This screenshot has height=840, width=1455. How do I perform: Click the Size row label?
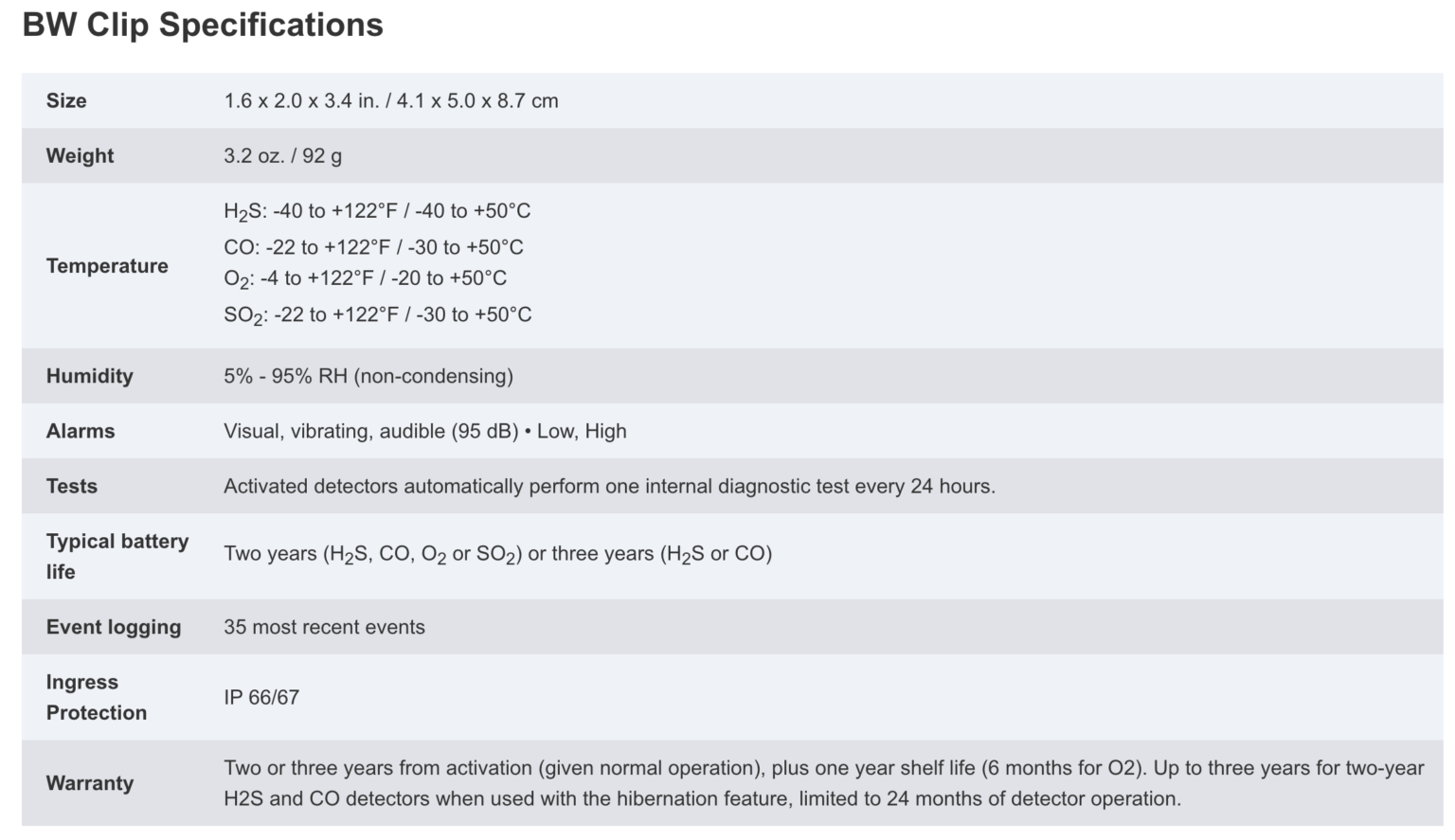tap(66, 100)
